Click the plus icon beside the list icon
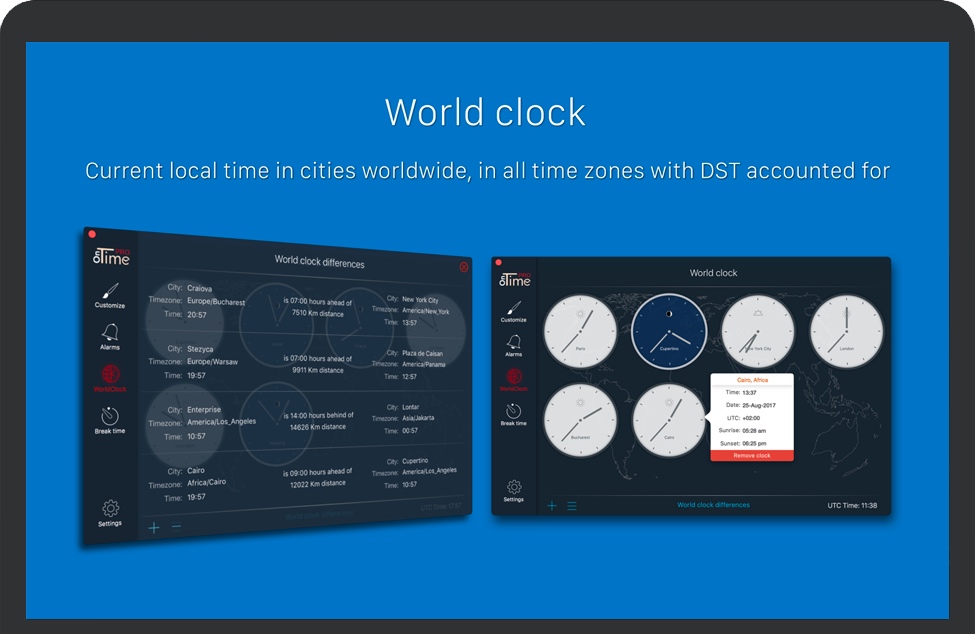975x634 pixels. tap(552, 506)
